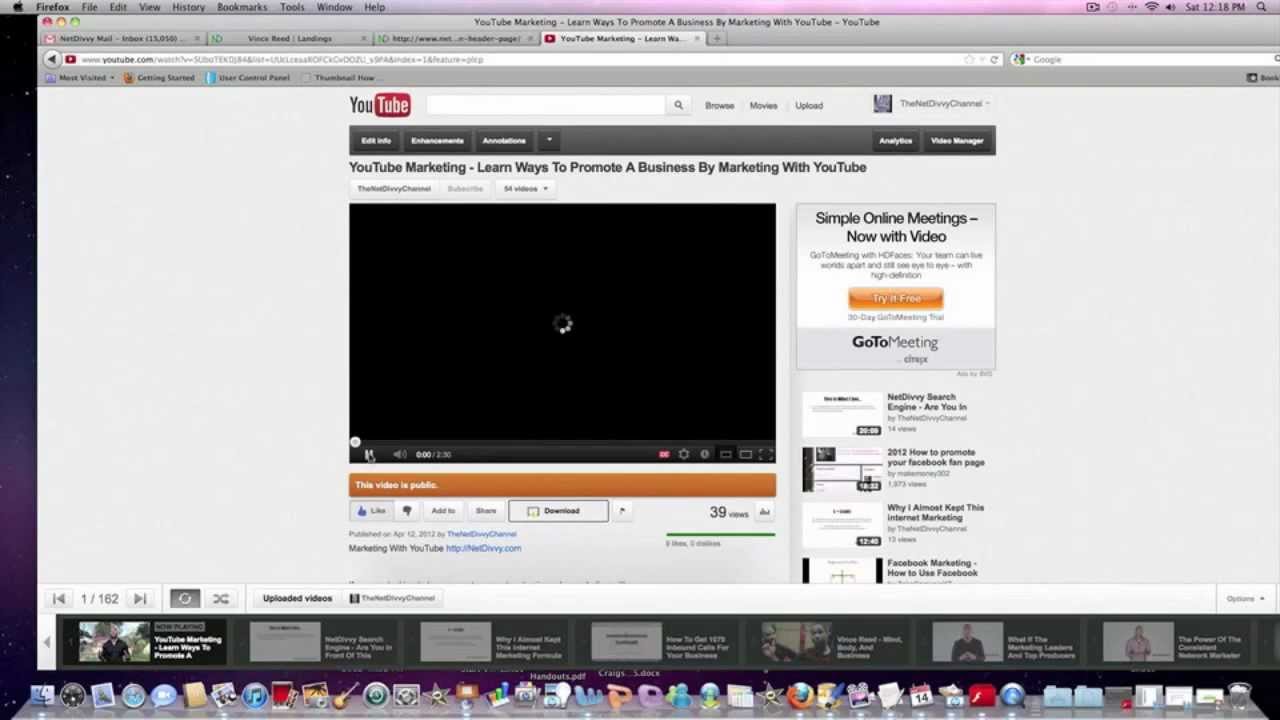1280x720 pixels.
Task: Show video statistics chart icon
Action: [764, 513]
